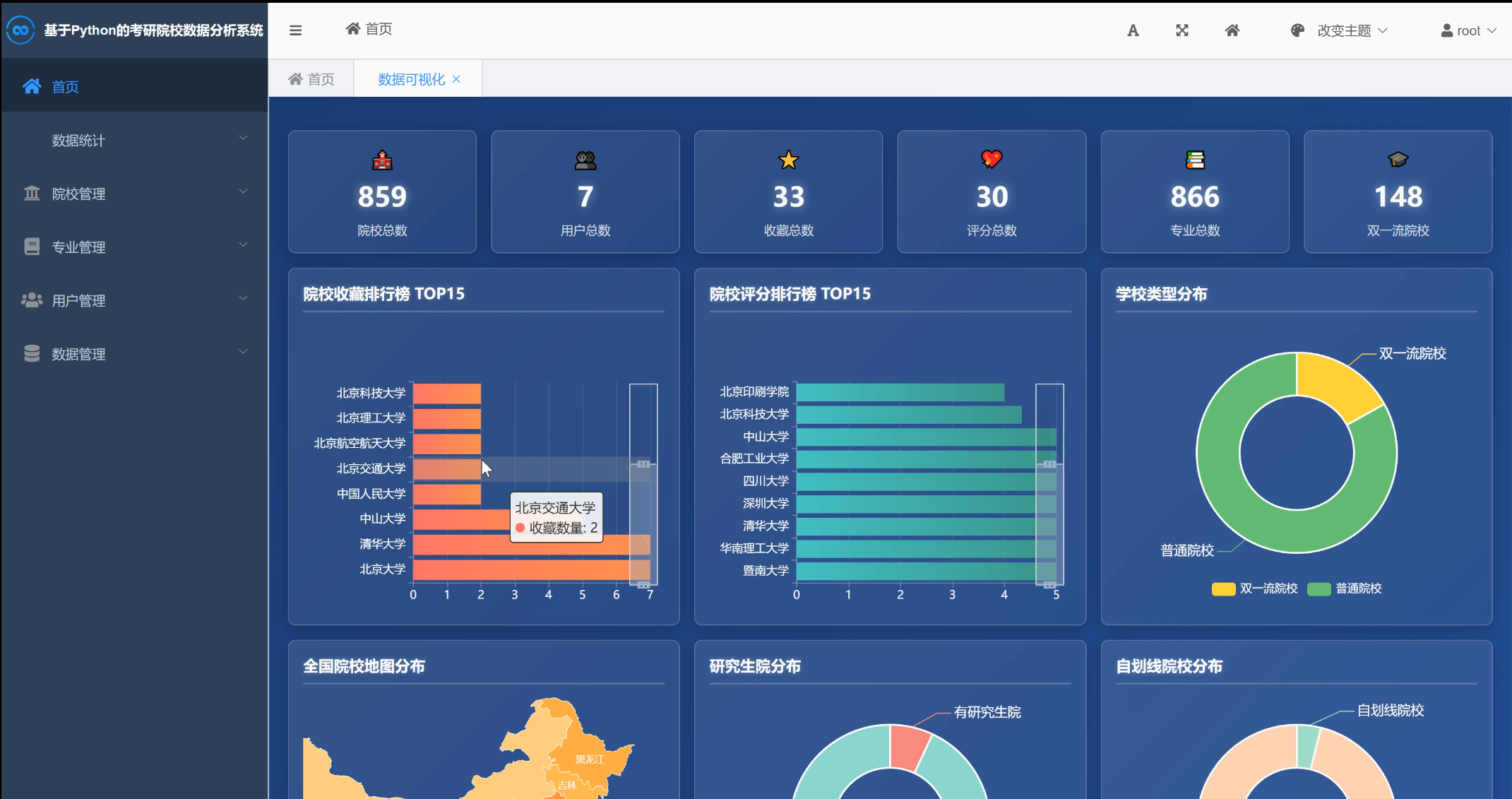1512x799 pixels.
Task: Expand the 院校管理 menu chevron
Action: 243,191
